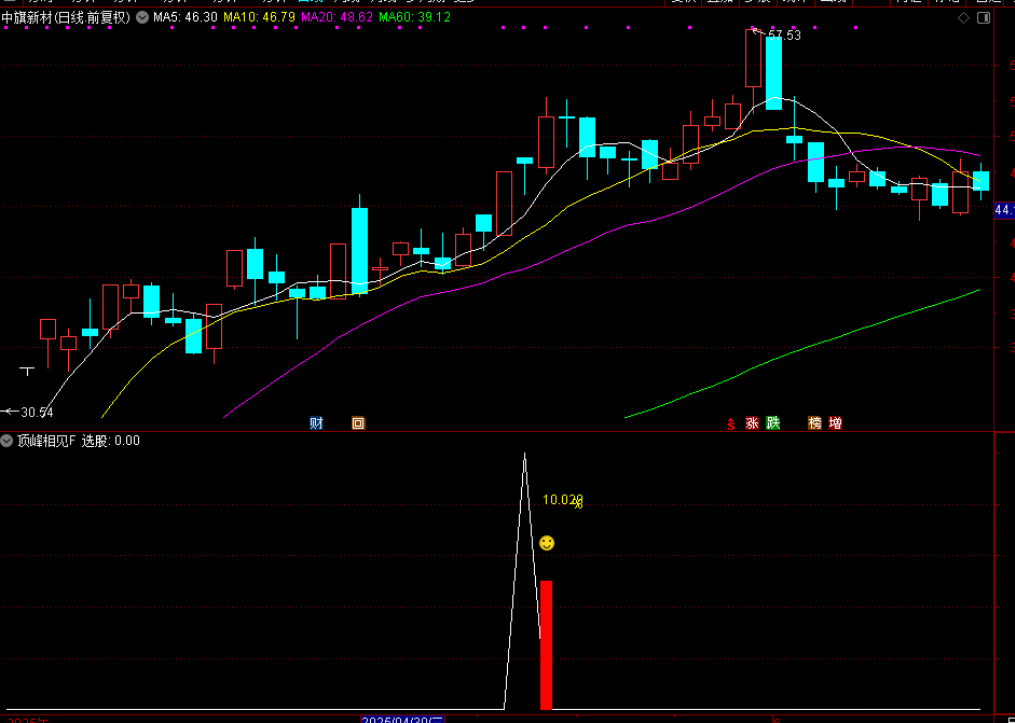Click the orange 回 event marker icon

(x=358, y=423)
